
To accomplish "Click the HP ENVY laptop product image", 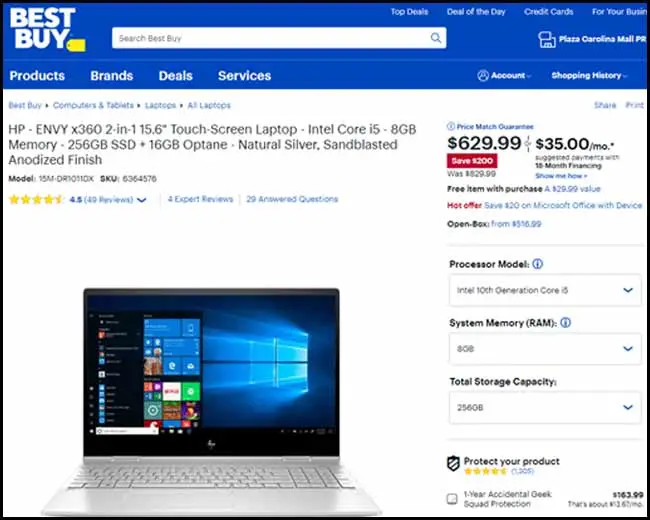I will point(210,400).
